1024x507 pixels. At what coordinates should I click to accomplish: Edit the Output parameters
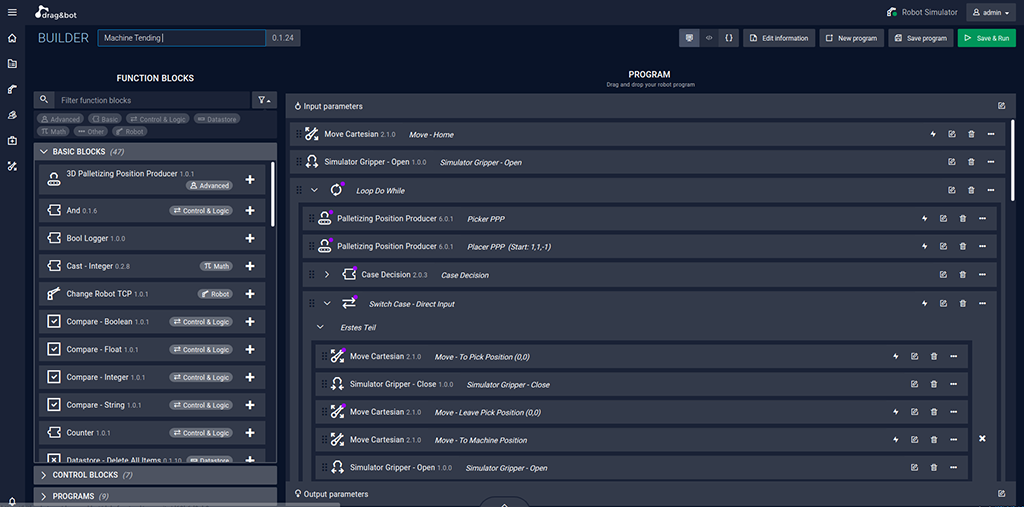[x=1002, y=493]
